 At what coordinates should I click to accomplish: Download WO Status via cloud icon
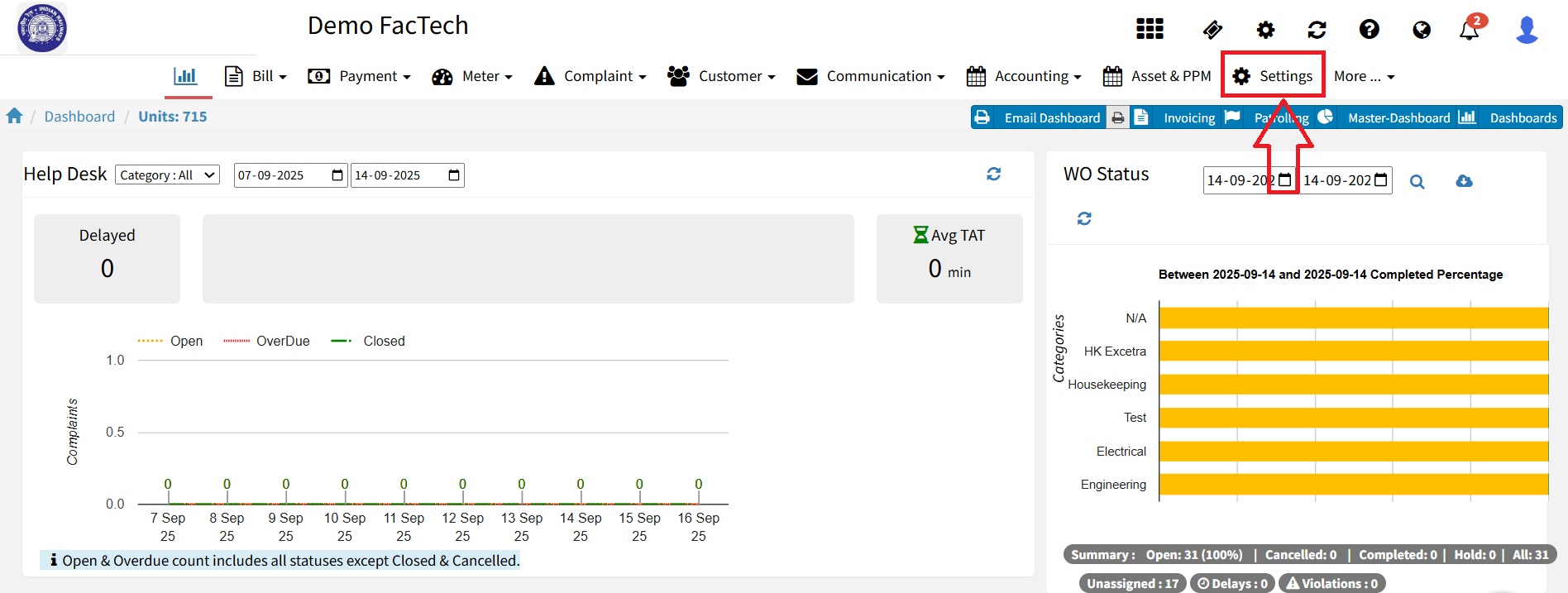click(x=1464, y=181)
